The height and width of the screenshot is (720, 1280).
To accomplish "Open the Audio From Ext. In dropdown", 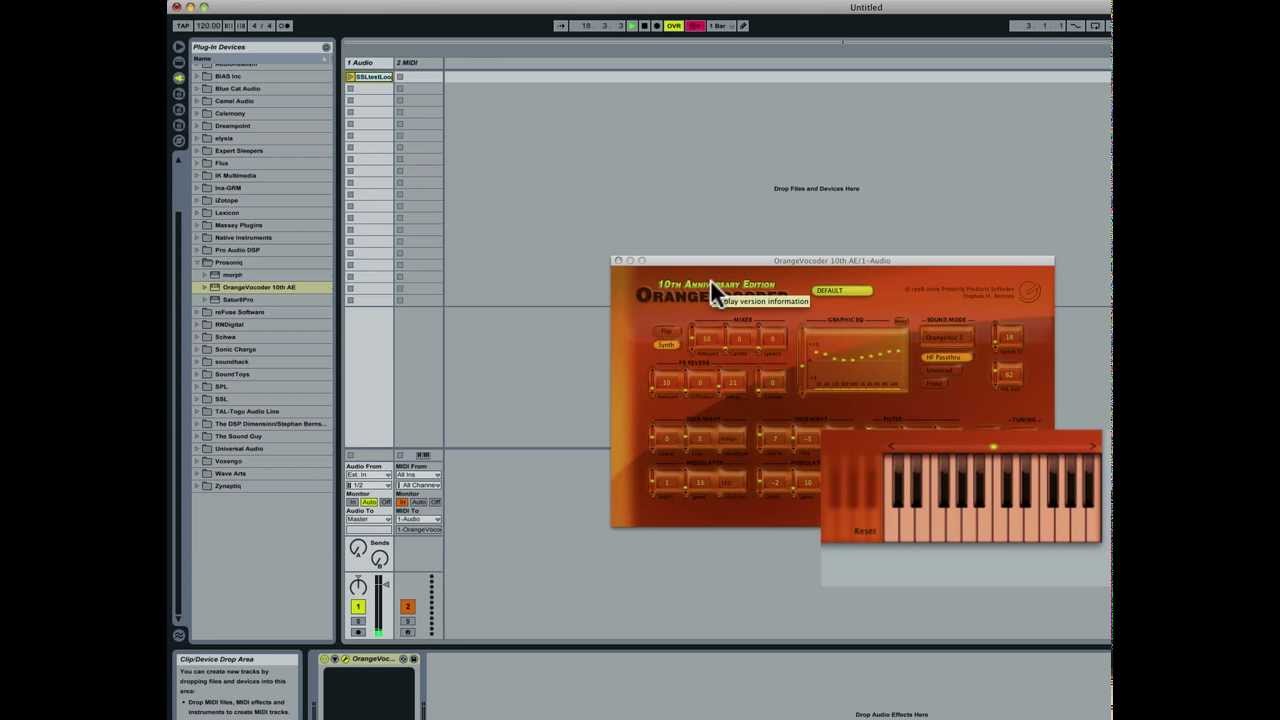I will [369, 475].
